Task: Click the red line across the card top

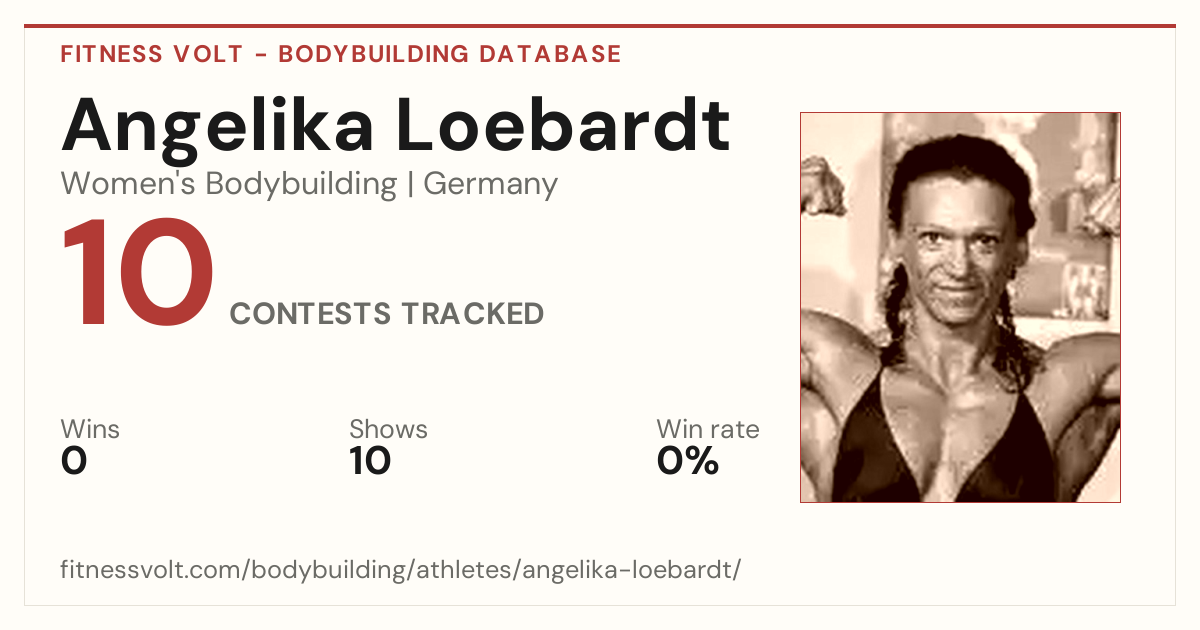Action: tap(600, 26)
